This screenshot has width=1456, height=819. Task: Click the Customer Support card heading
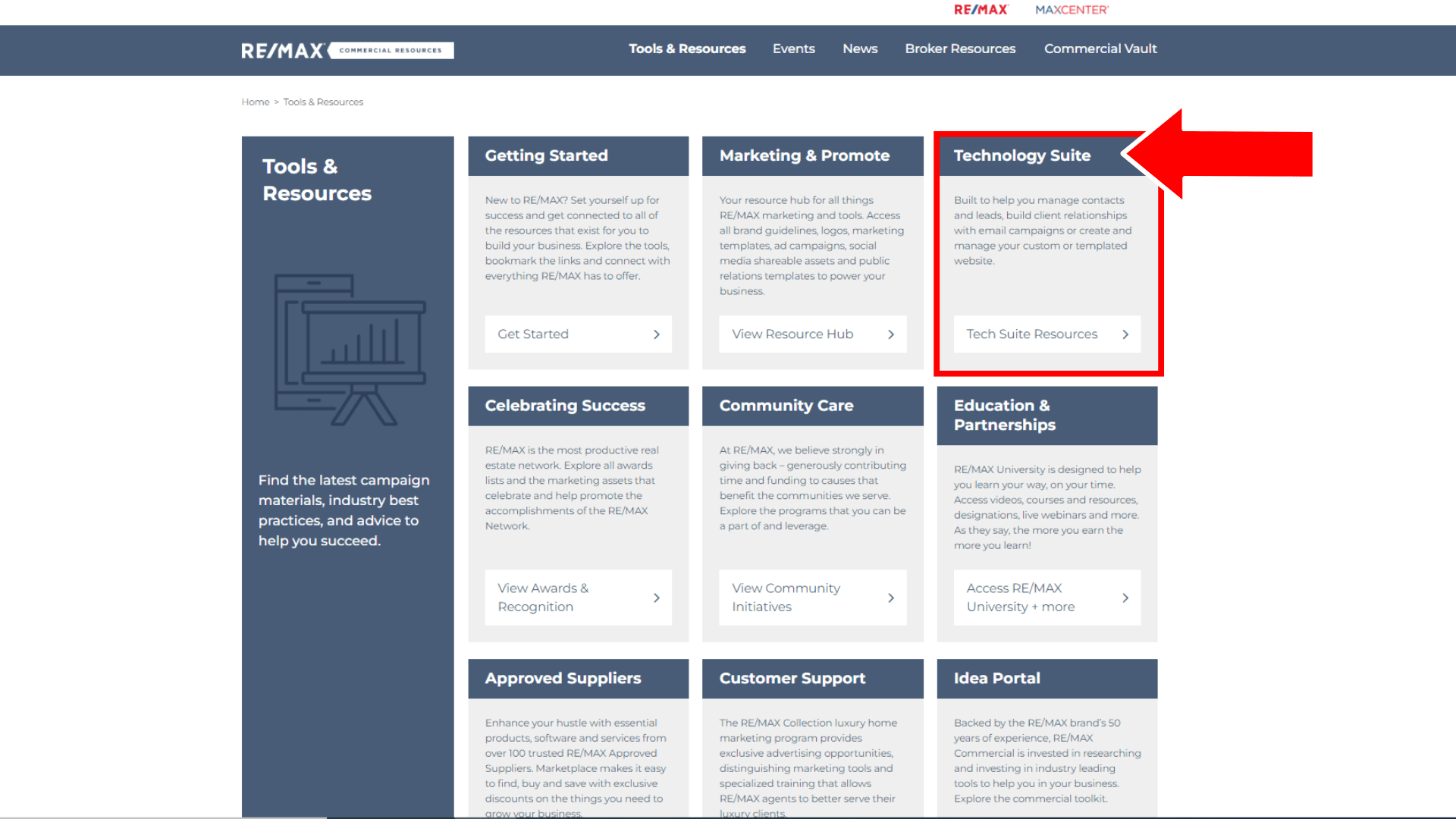click(792, 679)
